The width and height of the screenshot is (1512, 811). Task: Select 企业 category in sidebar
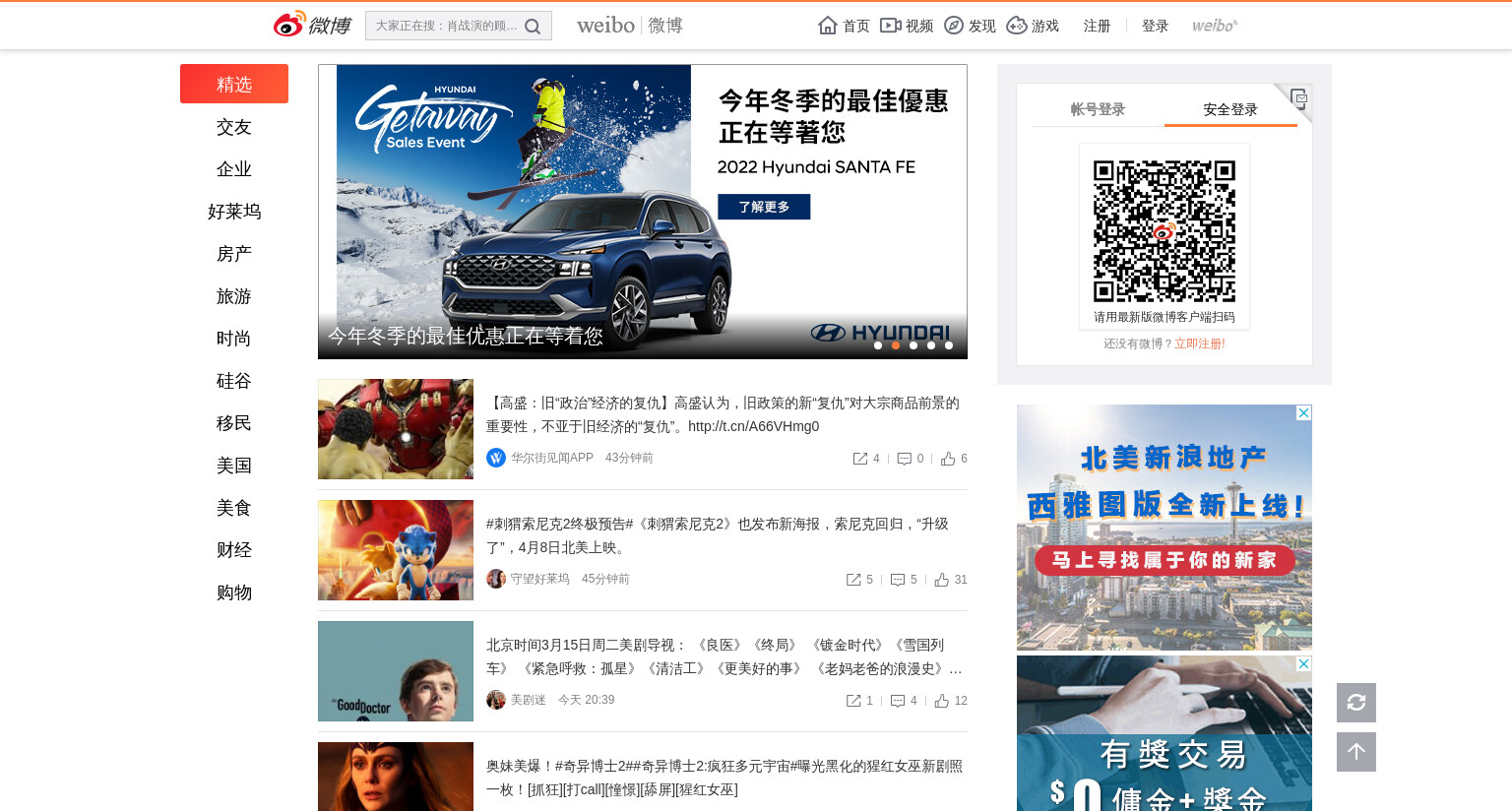[234, 169]
